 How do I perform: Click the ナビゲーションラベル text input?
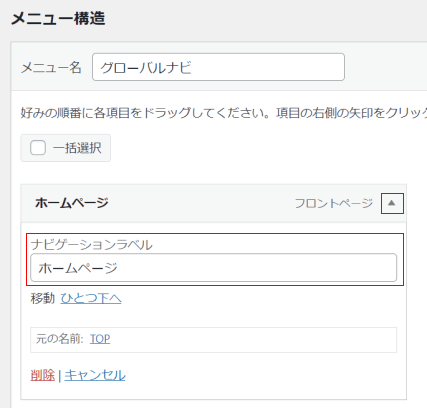pyautogui.click(x=214, y=268)
